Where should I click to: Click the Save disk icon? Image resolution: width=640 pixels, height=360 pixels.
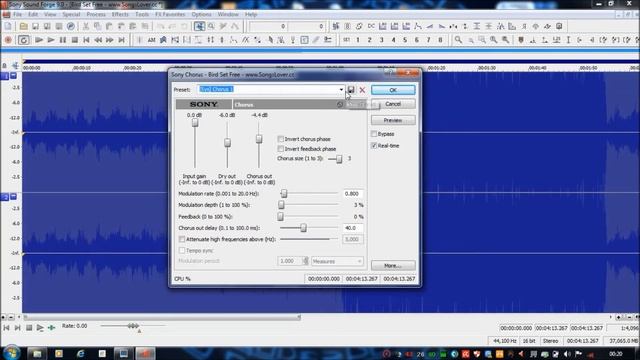tap(36, 26)
